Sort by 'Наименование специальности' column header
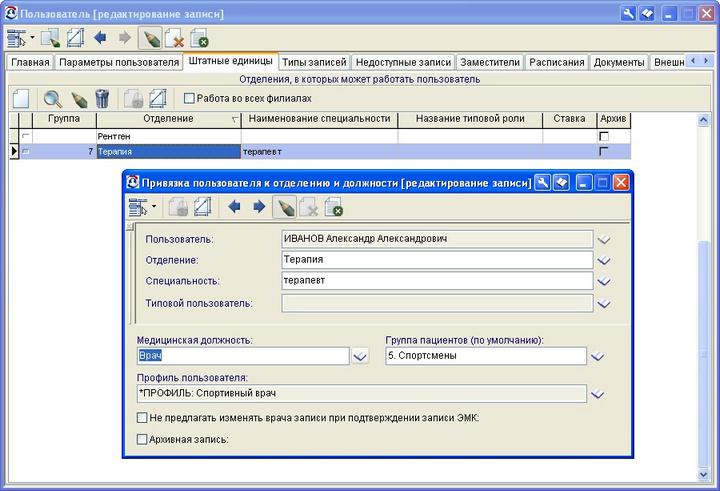The height and width of the screenshot is (491, 720). click(319, 119)
